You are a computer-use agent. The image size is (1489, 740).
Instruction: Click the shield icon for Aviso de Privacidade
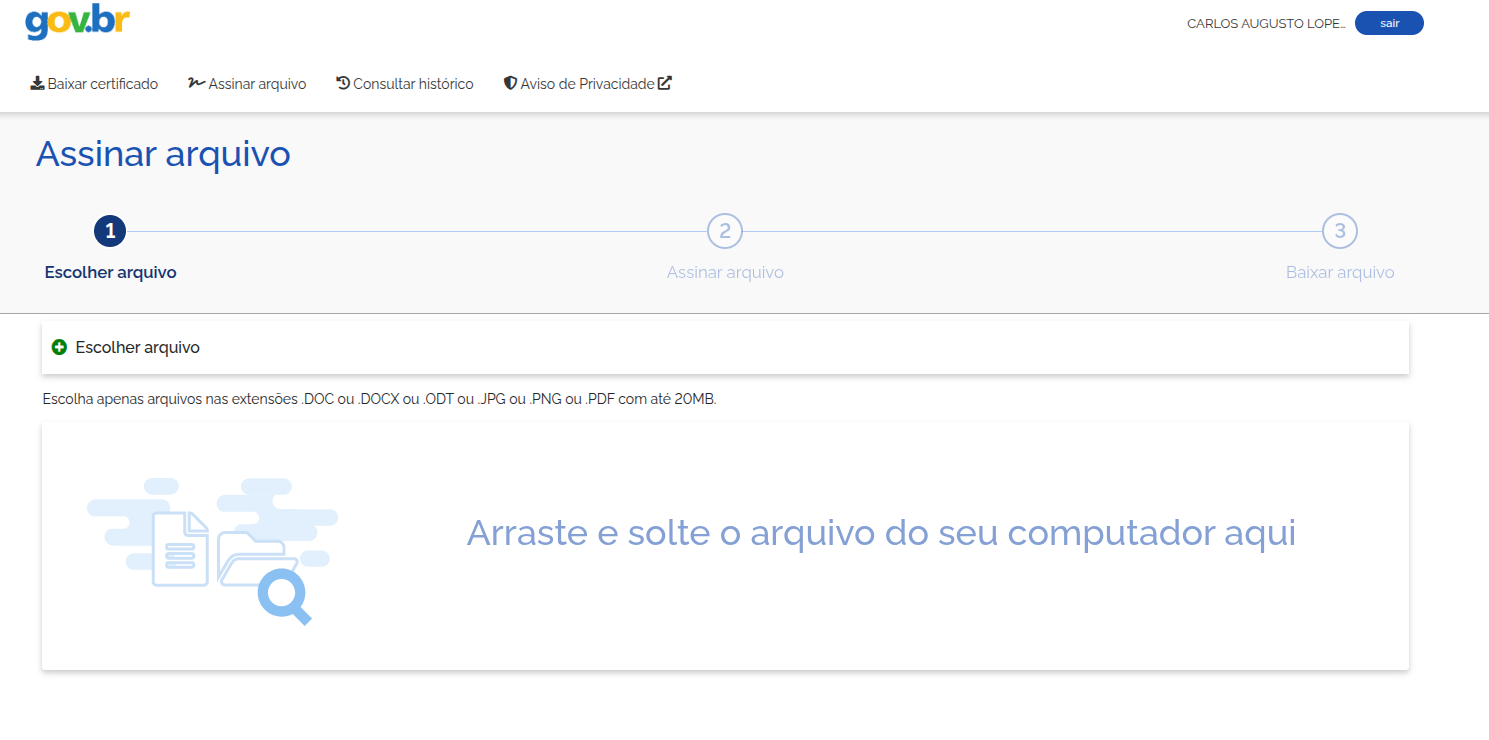pos(510,83)
